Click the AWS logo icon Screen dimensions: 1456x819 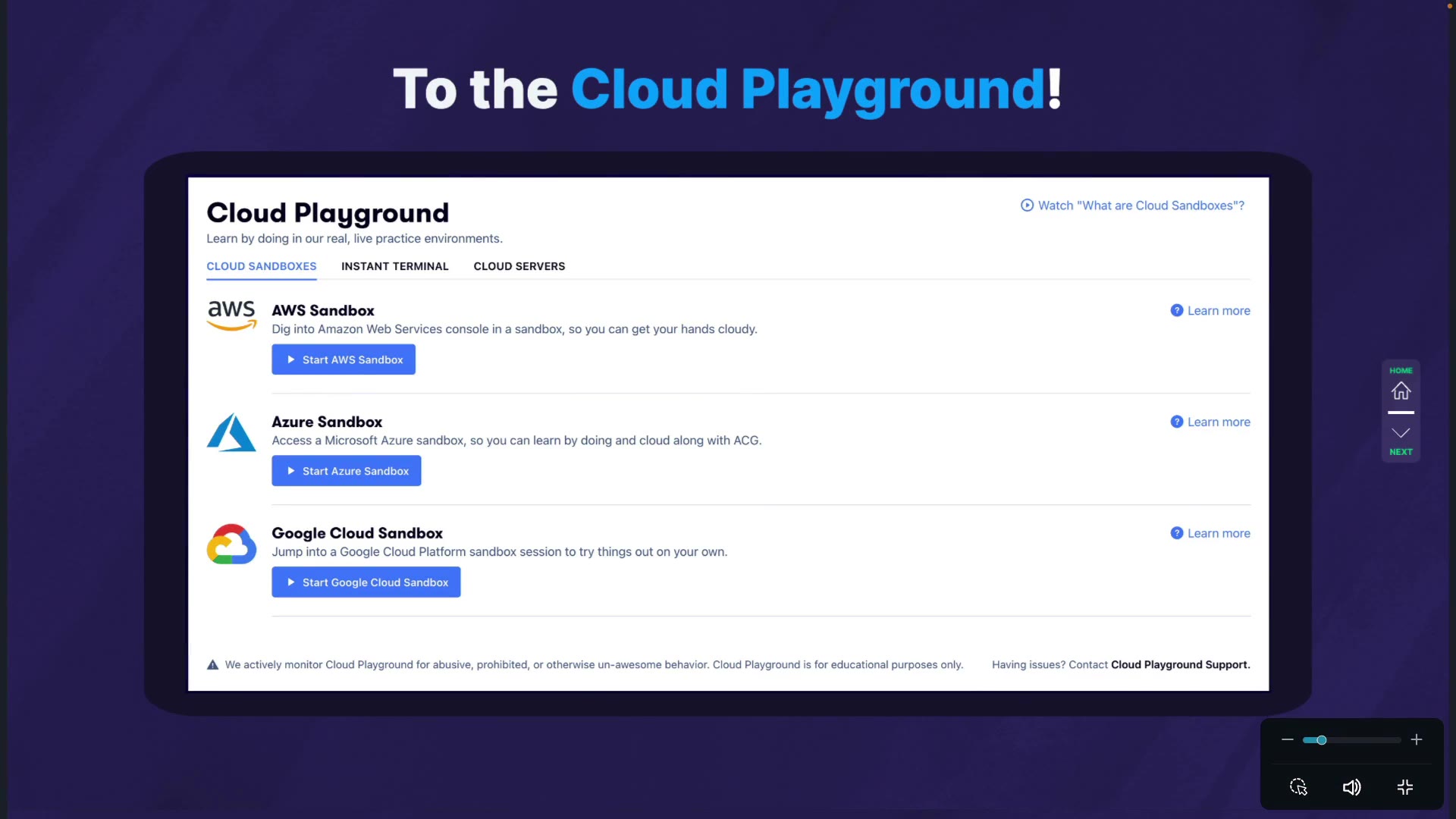point(231,315)
